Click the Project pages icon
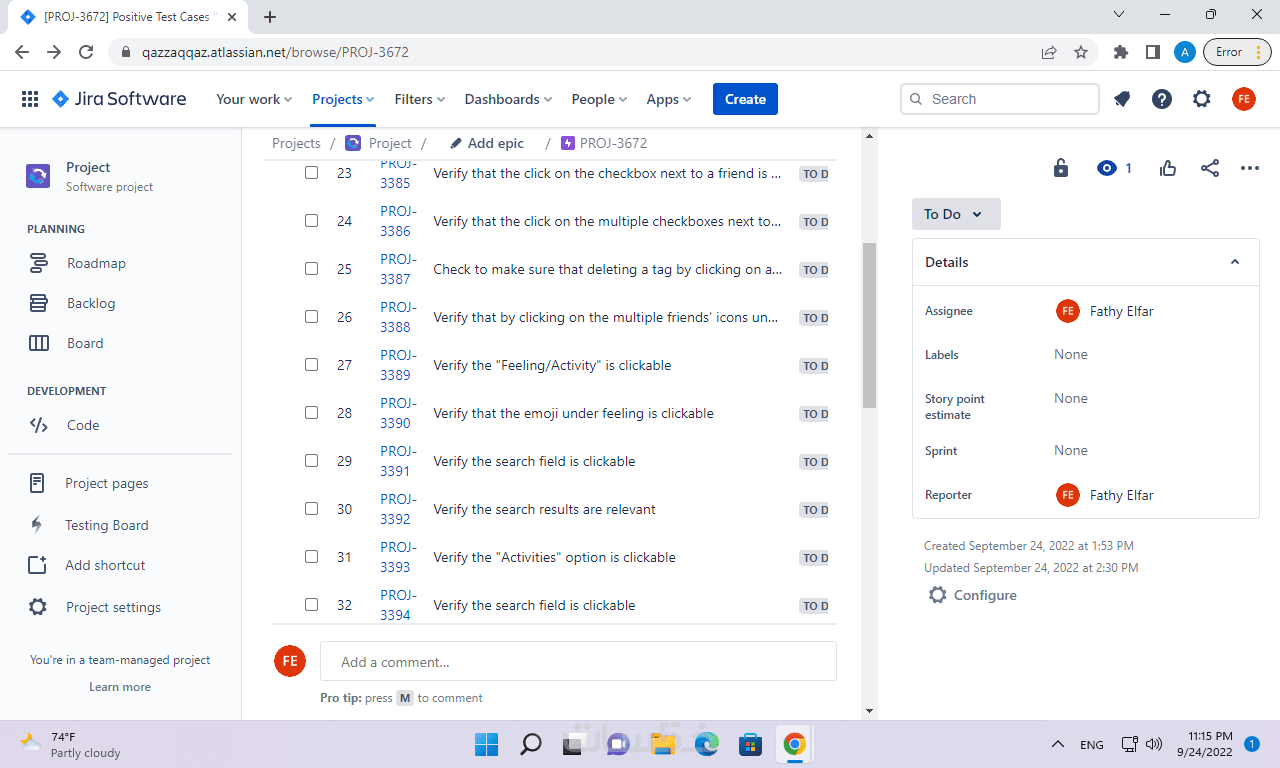This screenshot has height=768, width=1280. pos(37,483)
